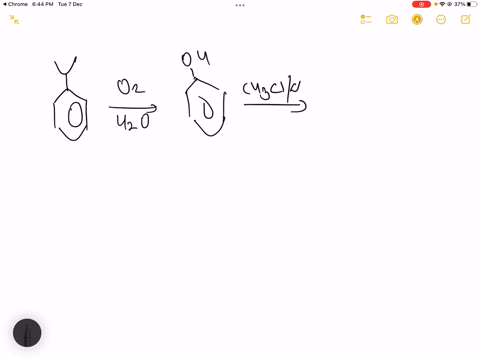Tap the red screen recording indicator

tap(421, 4)
